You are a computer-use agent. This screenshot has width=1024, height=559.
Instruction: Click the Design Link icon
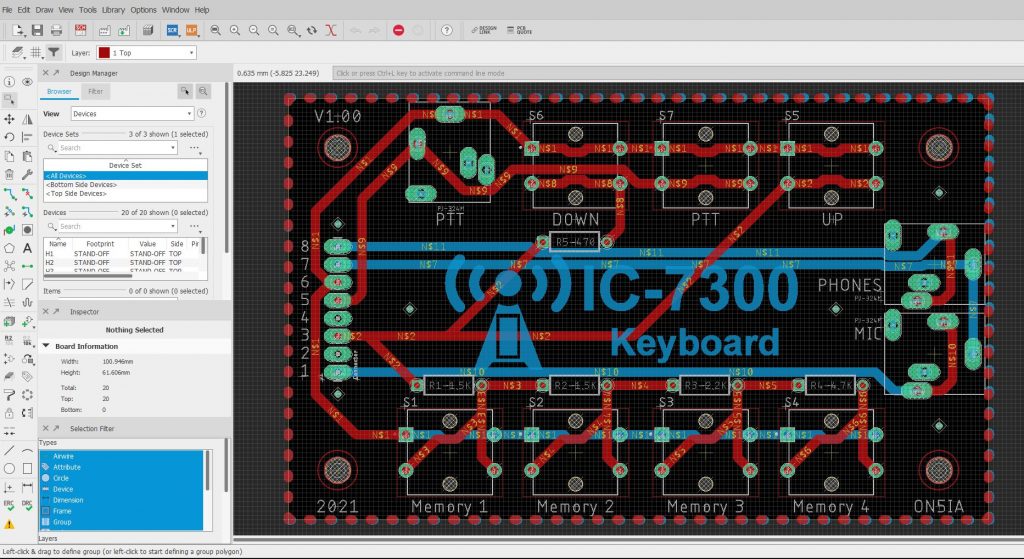484,30
